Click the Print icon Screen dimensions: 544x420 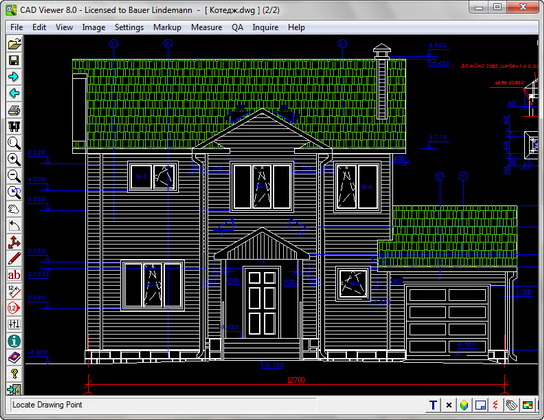pos(14,110)
